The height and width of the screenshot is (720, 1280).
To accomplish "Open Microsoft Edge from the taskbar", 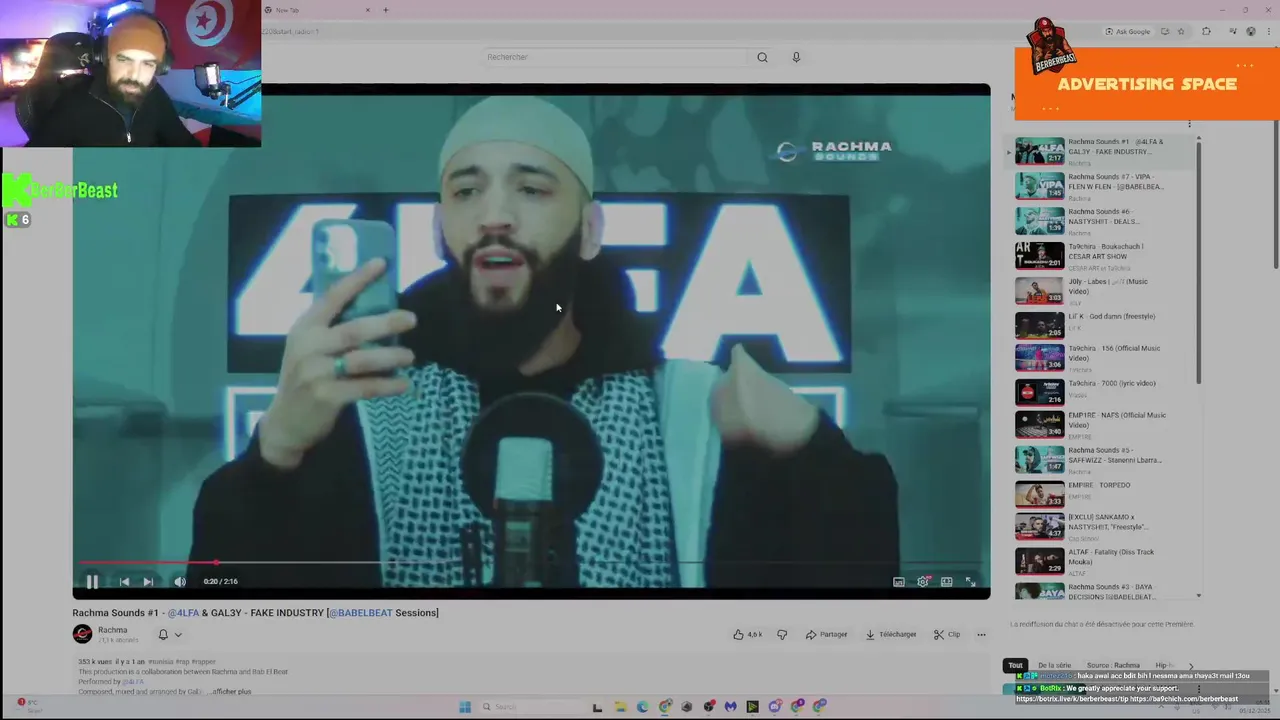I will [x=642, y=707].
